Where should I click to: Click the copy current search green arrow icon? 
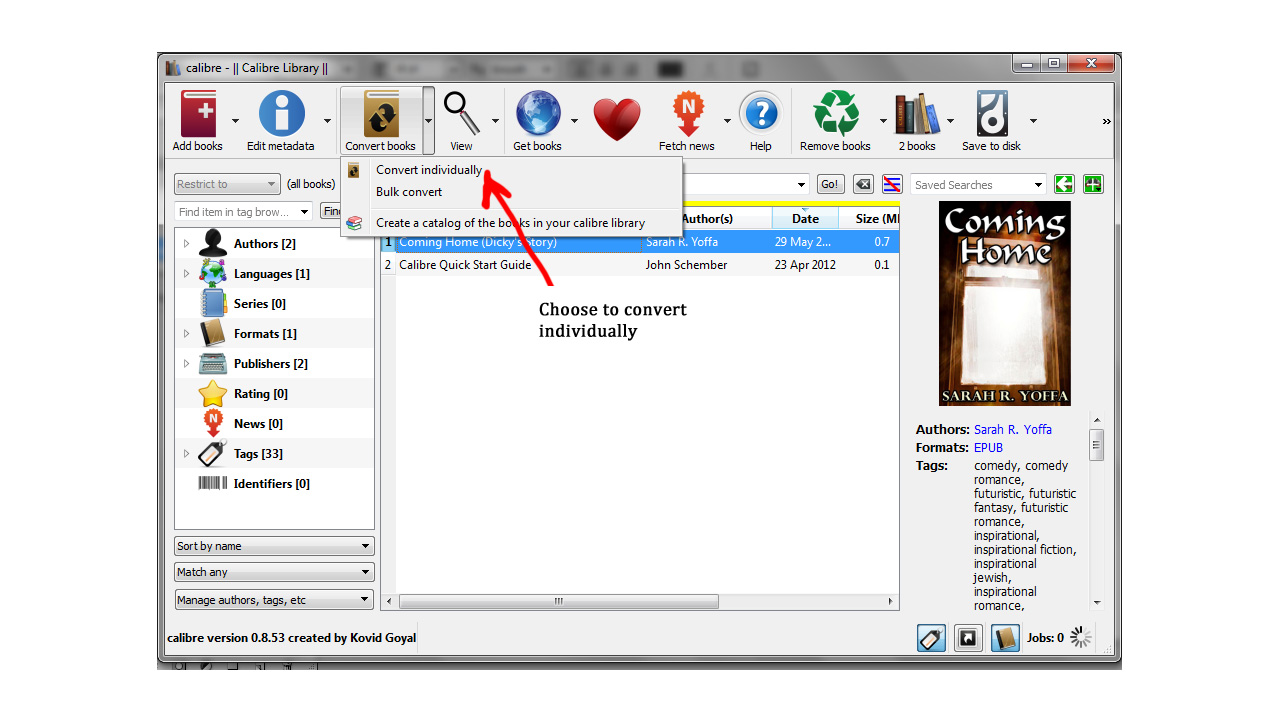[1064, 184]
